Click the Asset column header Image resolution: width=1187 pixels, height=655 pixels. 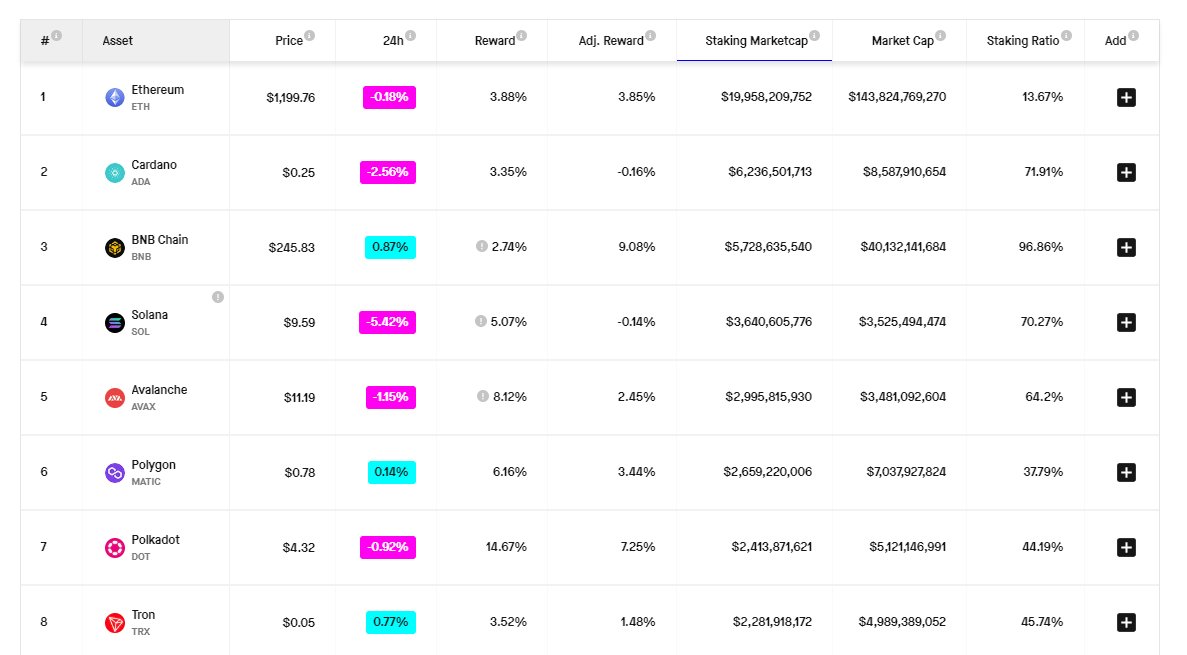[118, 41]
